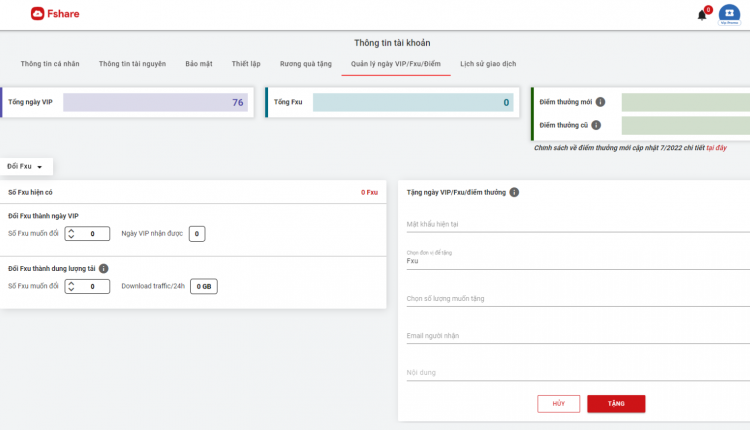The image size is (750, 430).
Task: Switch to Thông tin tài nguyên tab
Action: tap(132, 64)
